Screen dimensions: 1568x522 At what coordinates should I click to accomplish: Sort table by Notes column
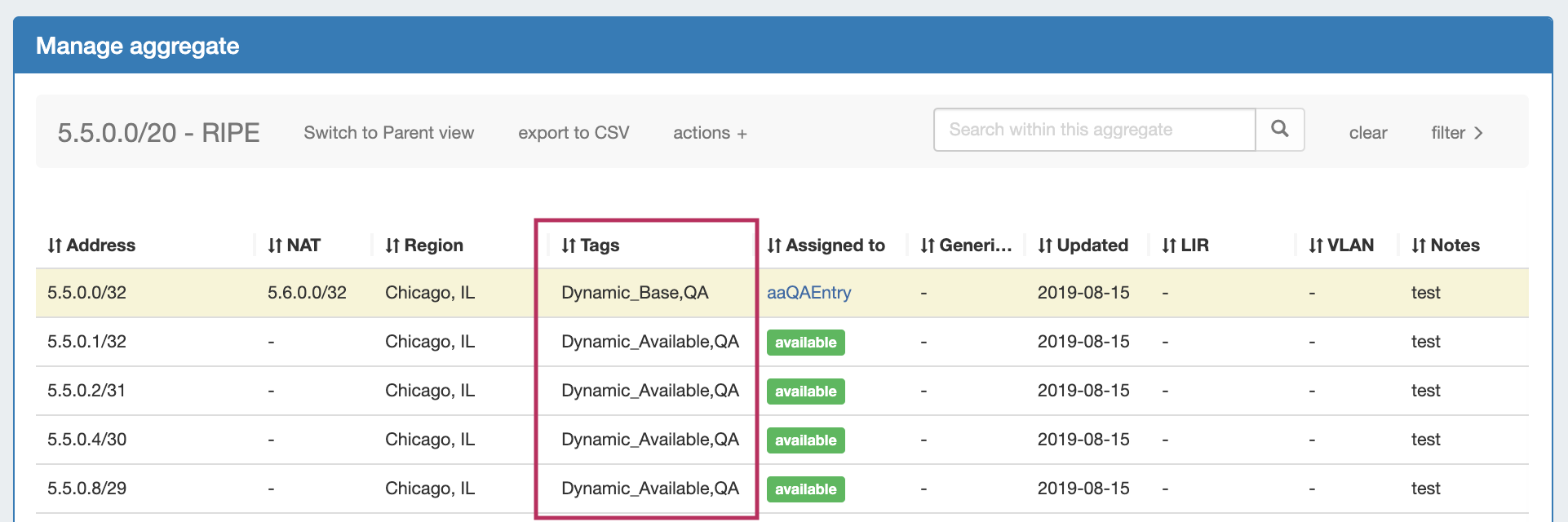click(x=1445, y=246)
